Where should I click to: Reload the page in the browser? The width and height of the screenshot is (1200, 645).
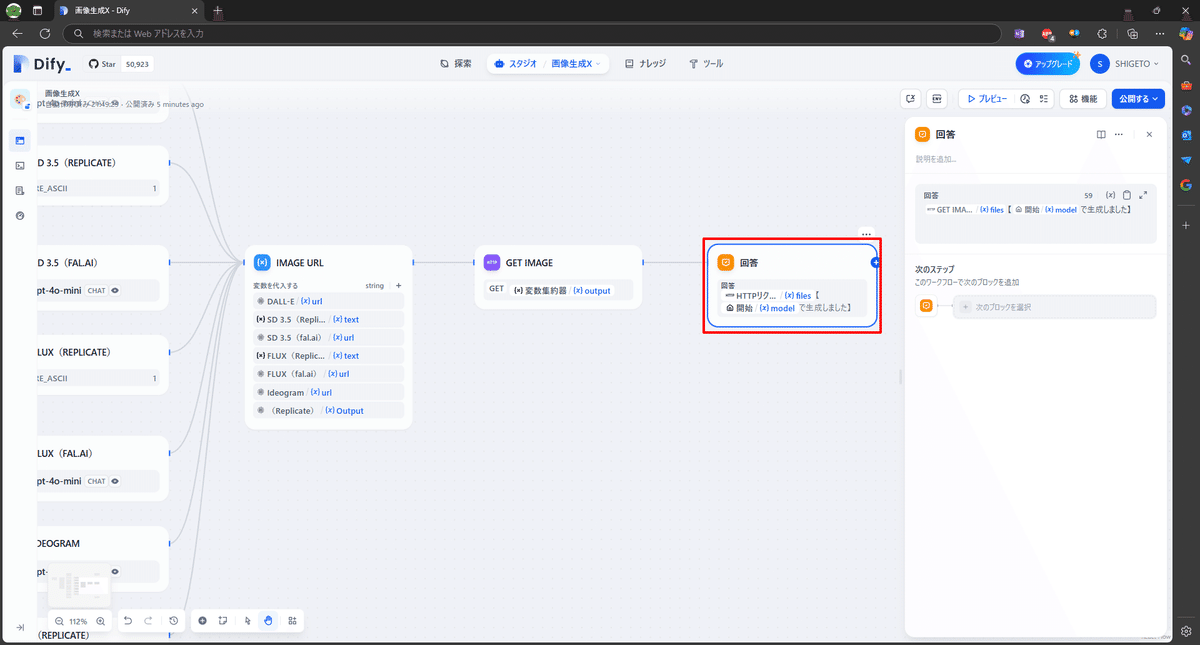tap(45, 33)
